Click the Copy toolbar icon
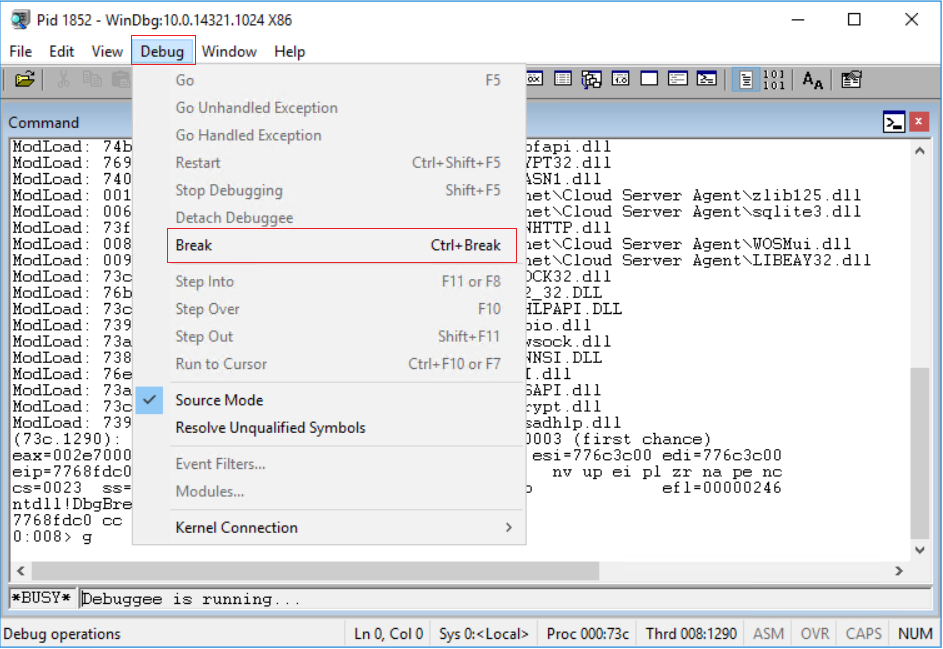This screenshot has height=649, width=943. point(92,79)
